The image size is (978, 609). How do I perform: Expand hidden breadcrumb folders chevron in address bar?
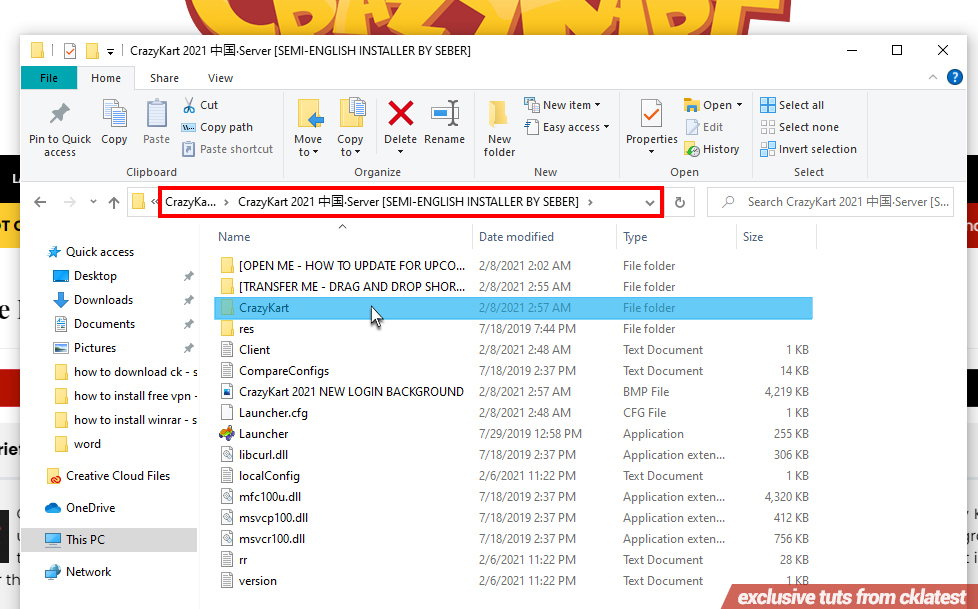click(155, 202)
